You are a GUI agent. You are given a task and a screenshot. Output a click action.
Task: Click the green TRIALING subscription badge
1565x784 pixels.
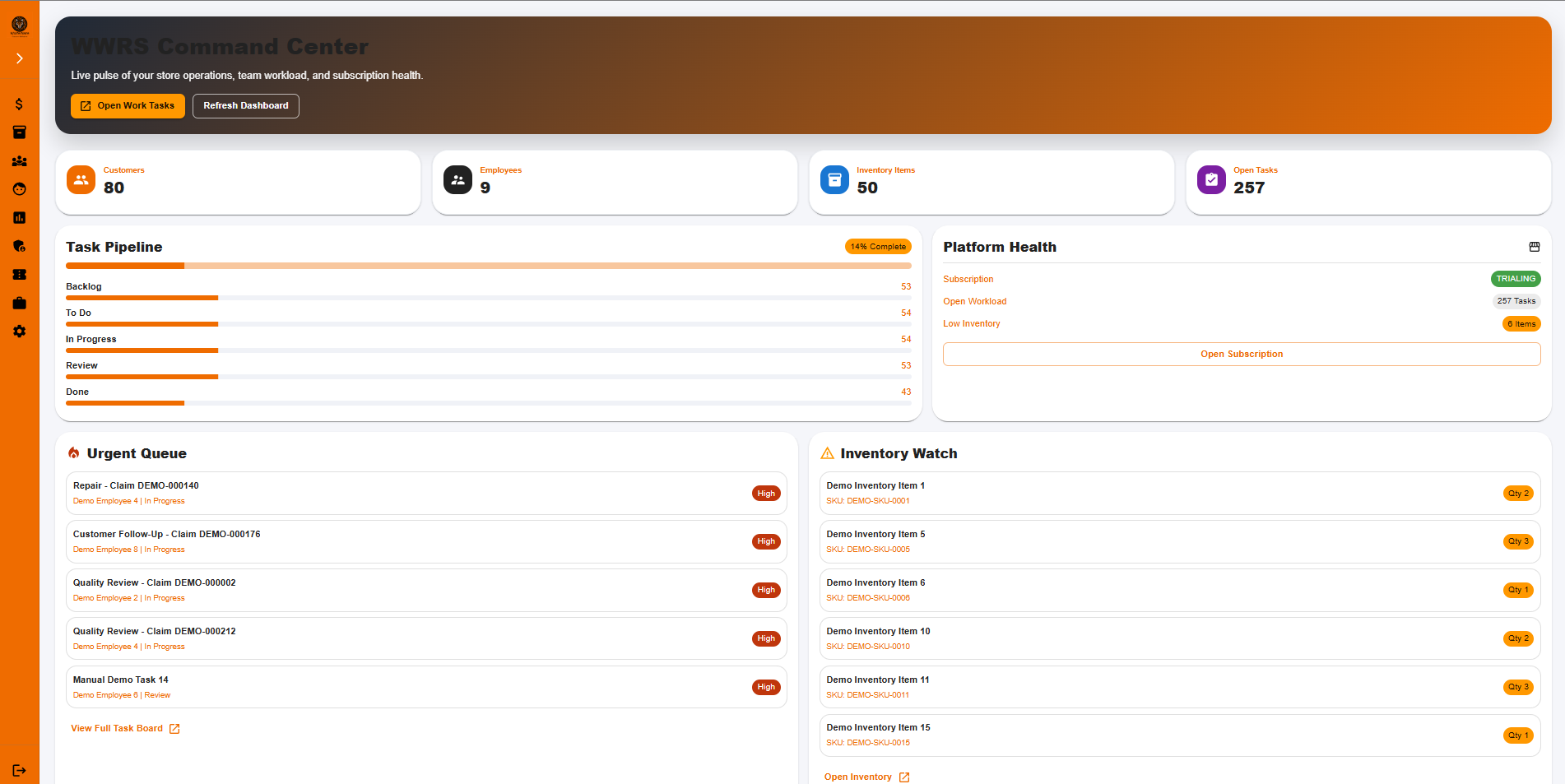pos(1516,279)
